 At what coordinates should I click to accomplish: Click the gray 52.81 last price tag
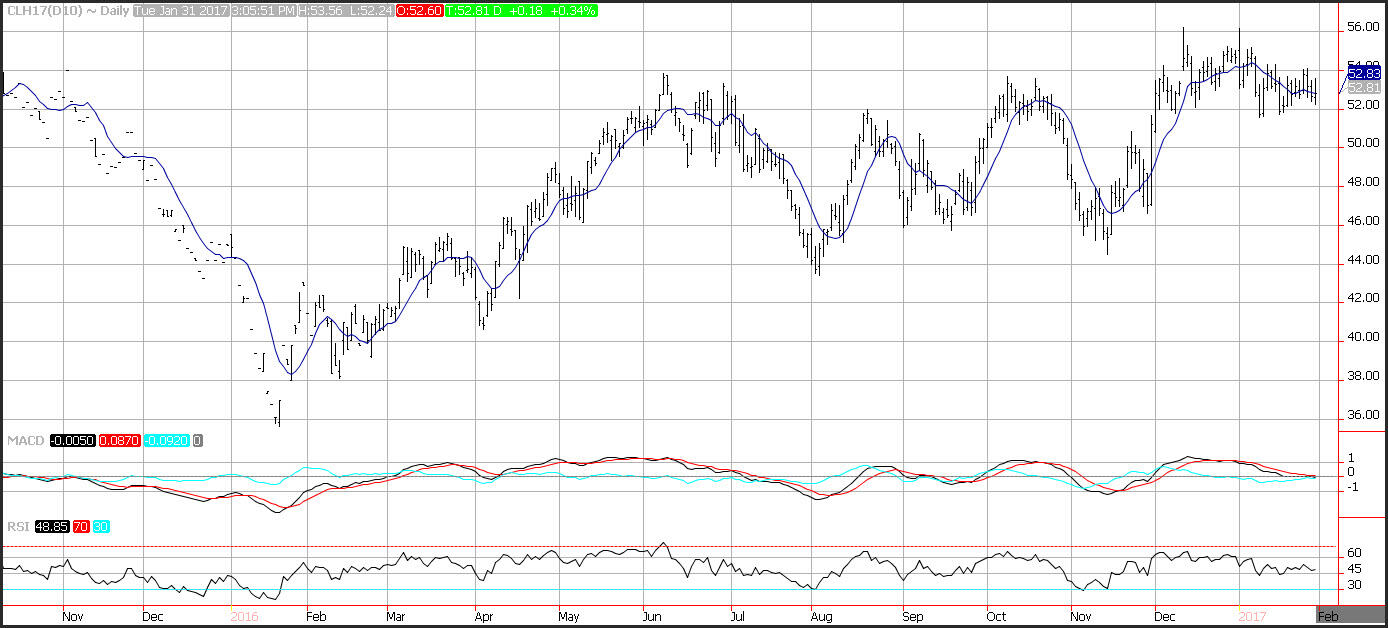point(1364,87)
